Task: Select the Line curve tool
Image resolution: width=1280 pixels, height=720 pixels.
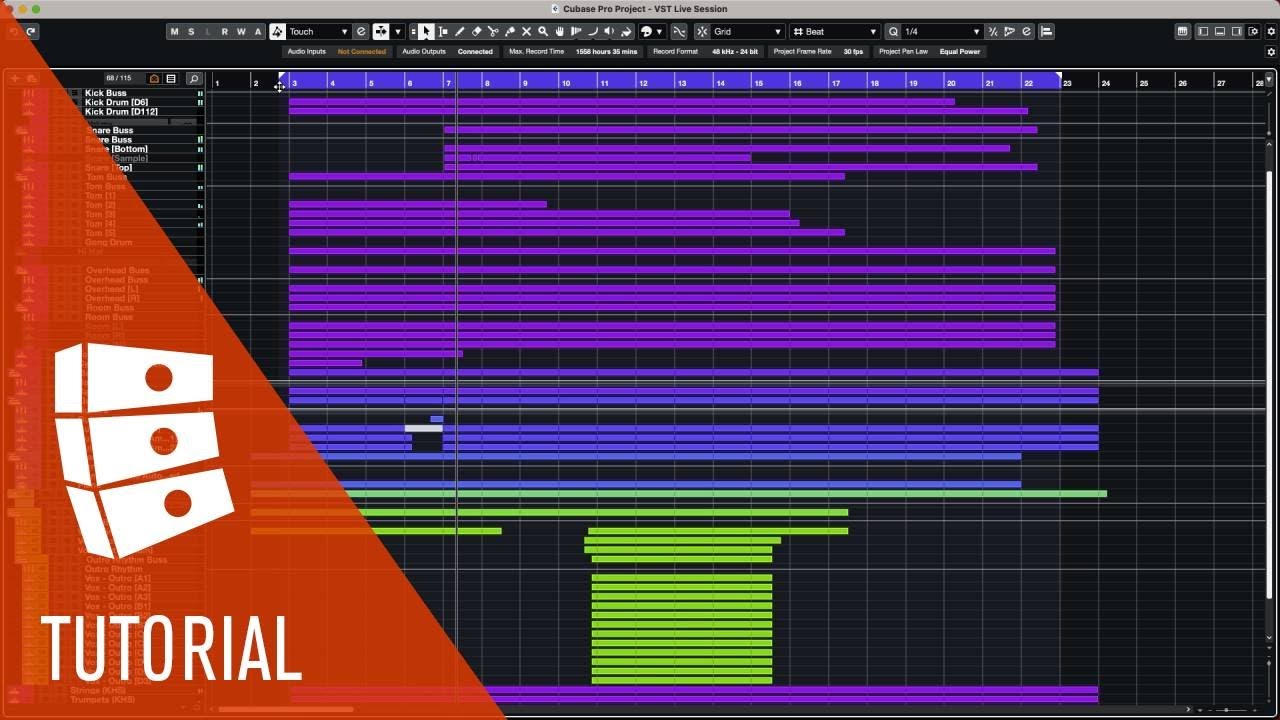Action: (593, 32)
